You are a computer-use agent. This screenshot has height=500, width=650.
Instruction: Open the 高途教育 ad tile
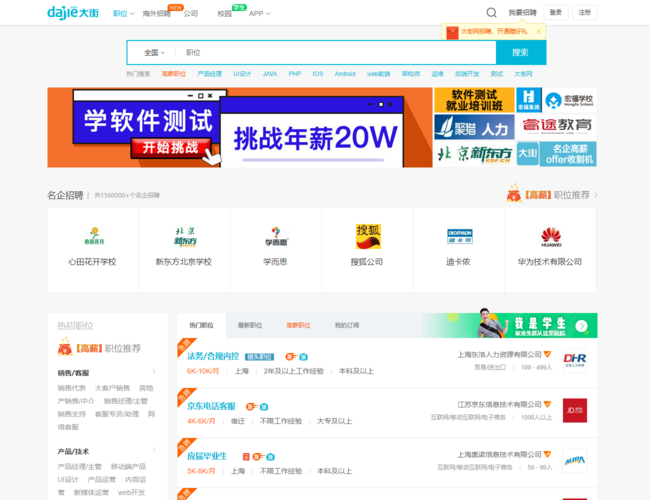point(556,127)
